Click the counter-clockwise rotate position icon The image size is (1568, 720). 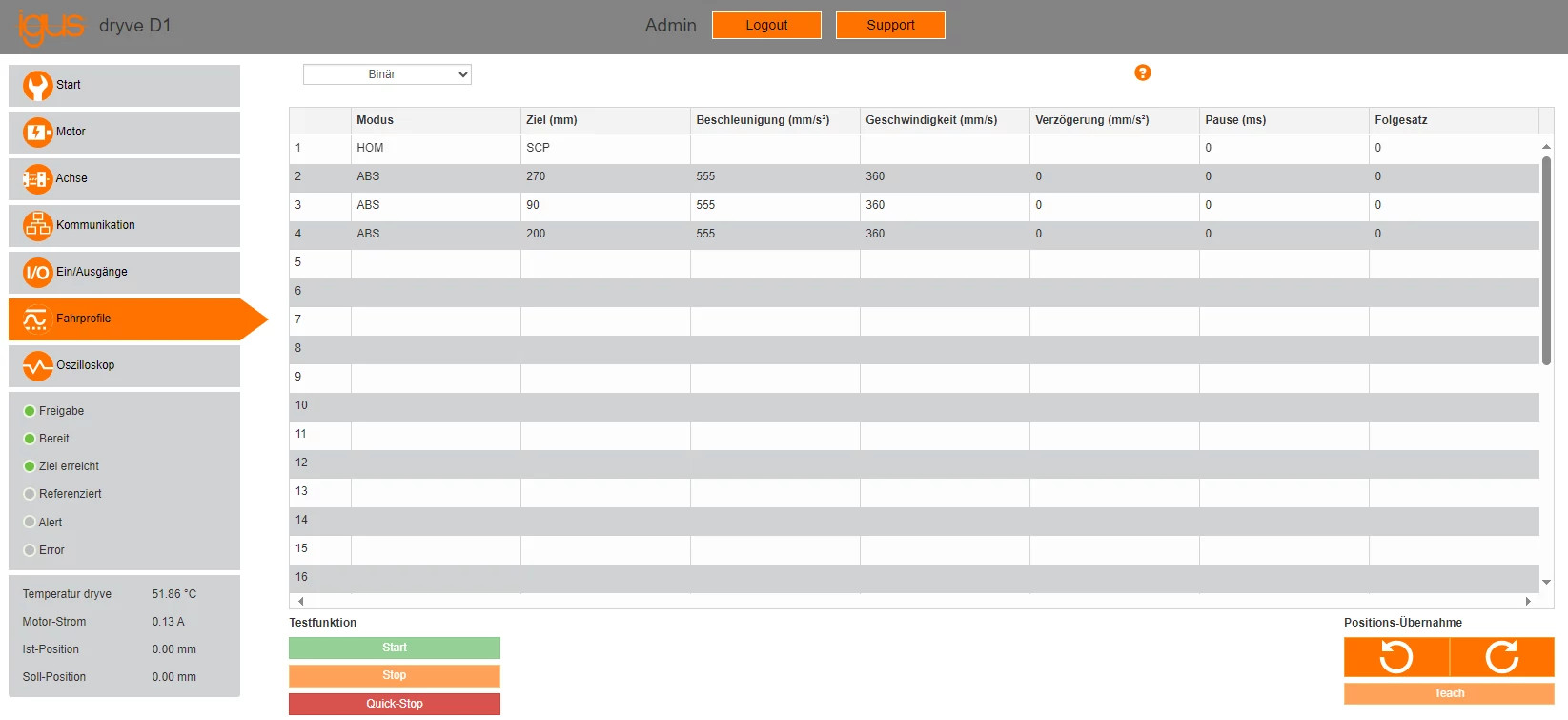coord(1396,657)
